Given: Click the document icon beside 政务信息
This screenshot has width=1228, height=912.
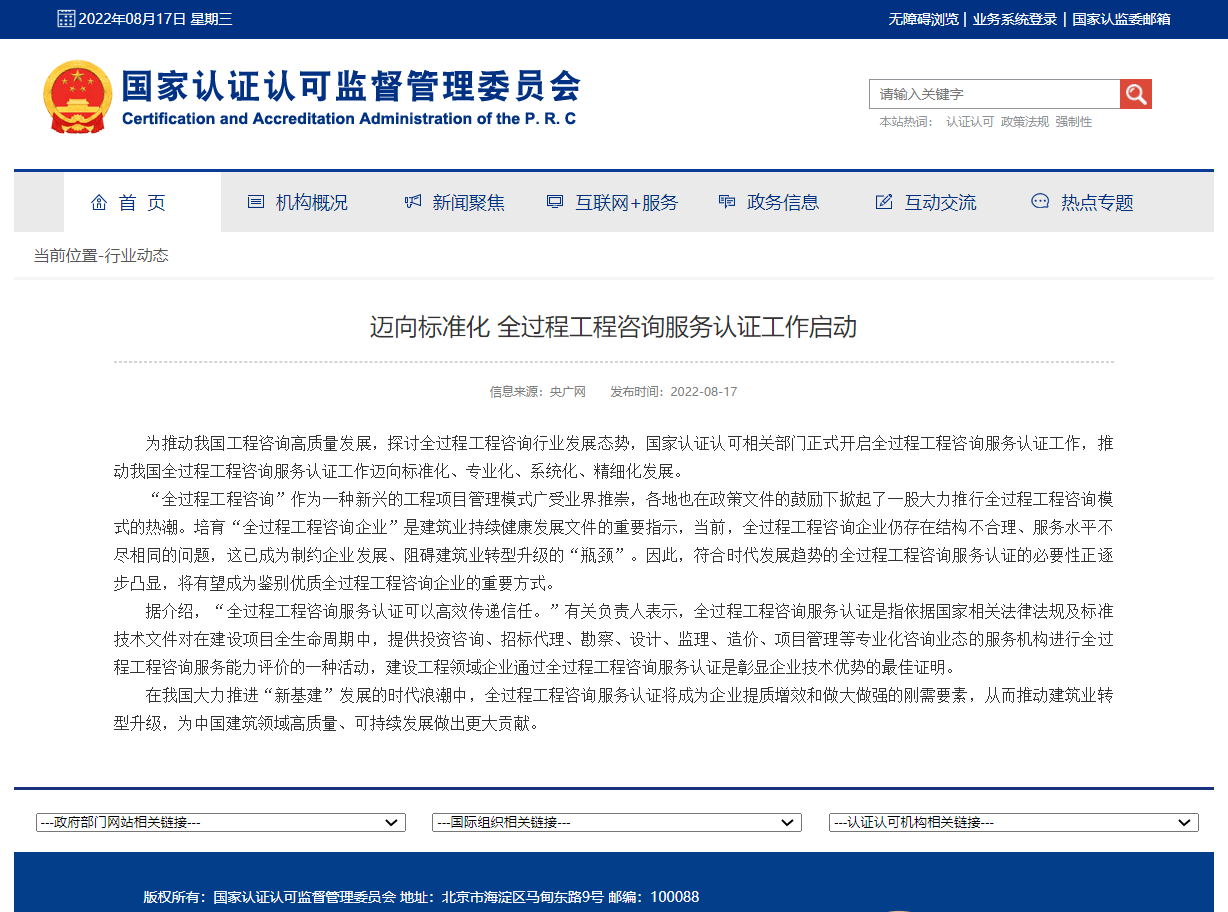Looking at the screenshot, I should pos(727,202).
